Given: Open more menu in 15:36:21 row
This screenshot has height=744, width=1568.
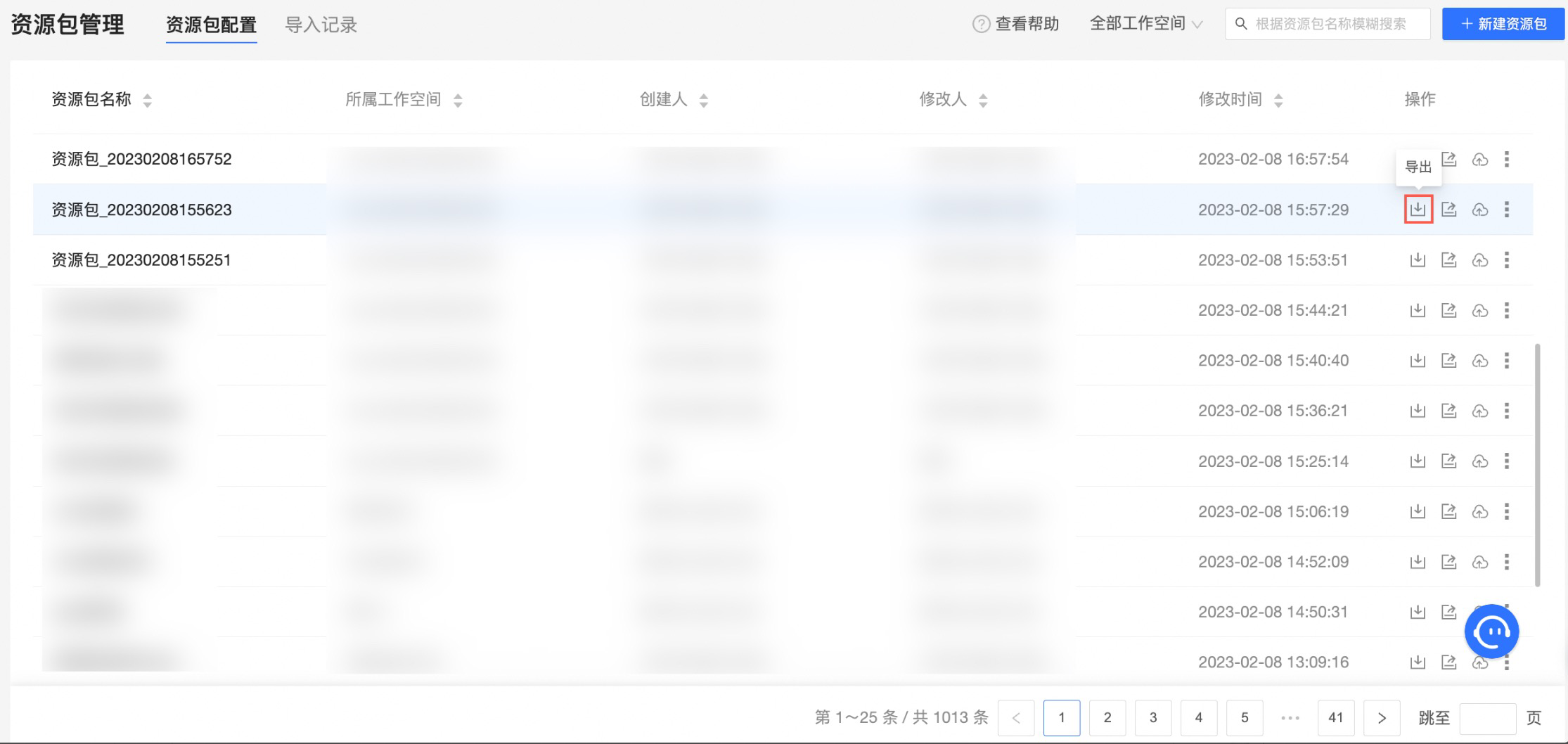Looking at the screenshot, I should point(1506,411).
